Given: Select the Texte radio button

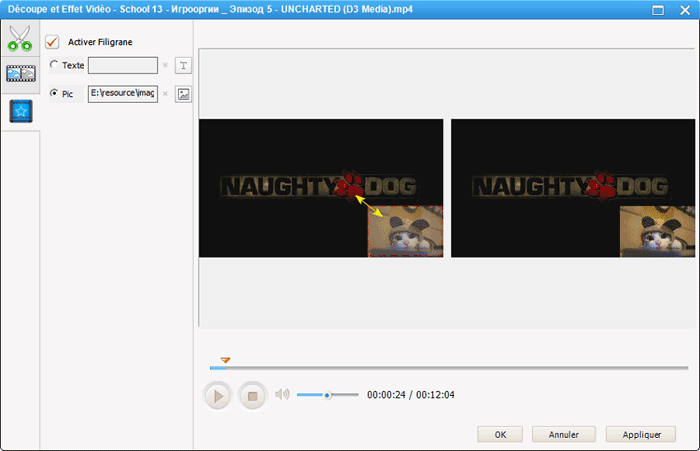Looking at the screenshot, I should (54, 65).
